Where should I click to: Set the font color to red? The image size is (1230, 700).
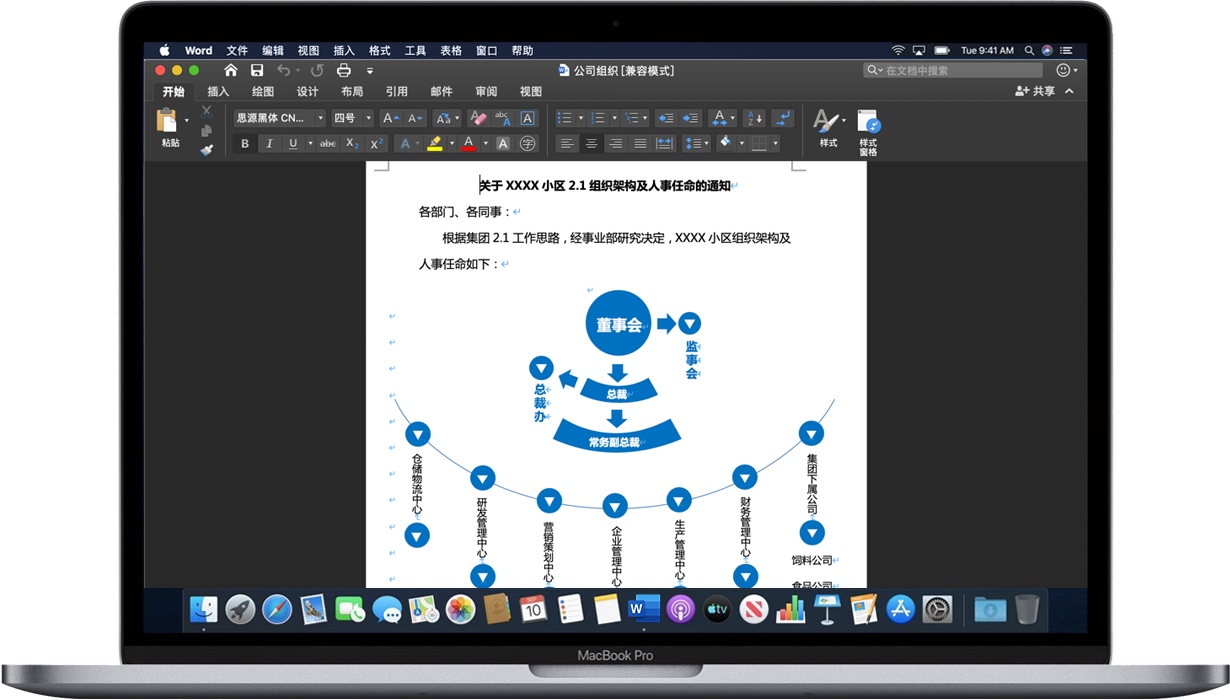coord(470,143)
